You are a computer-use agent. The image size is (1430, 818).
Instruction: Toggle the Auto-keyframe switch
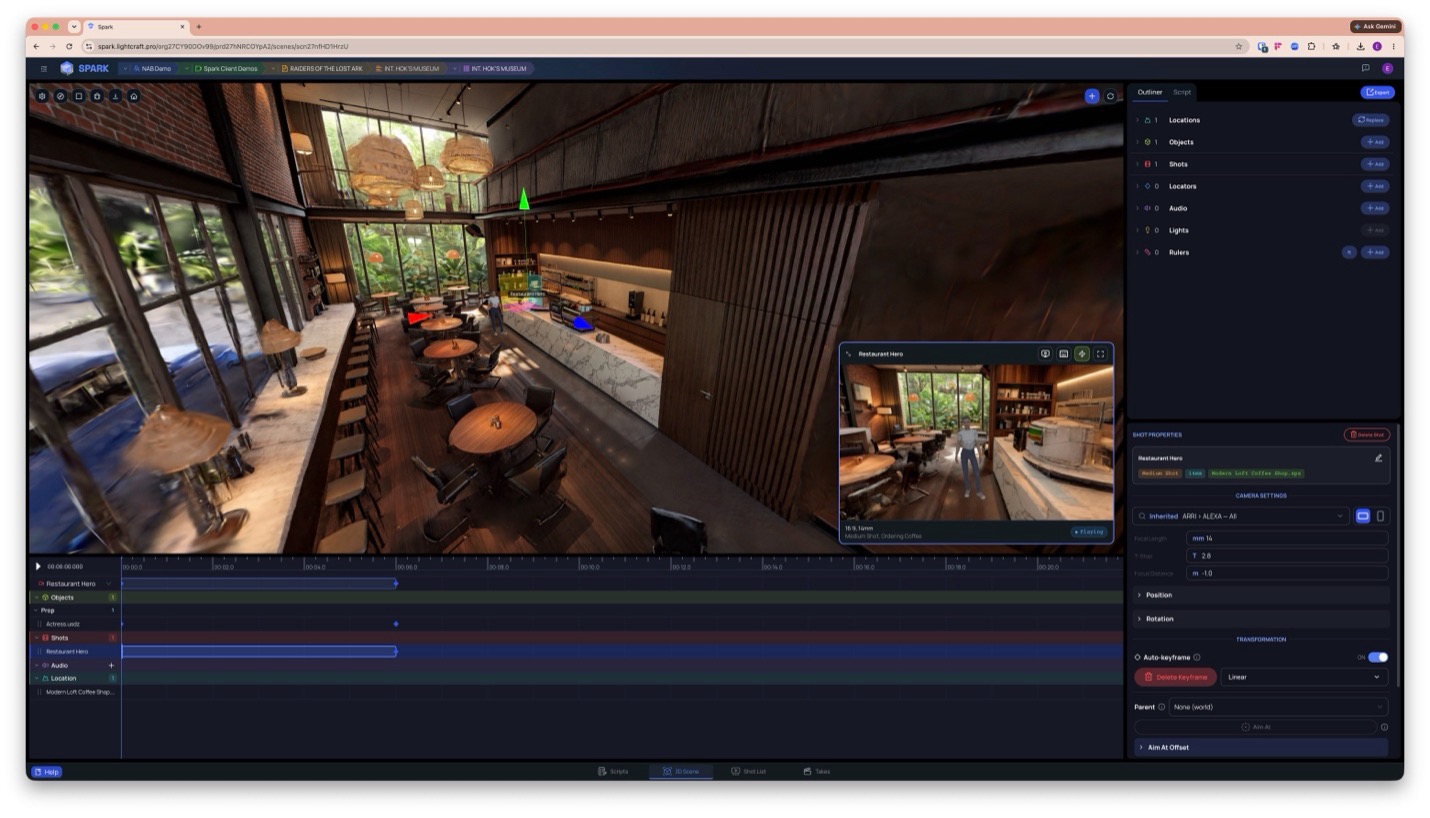[1378, 657]
